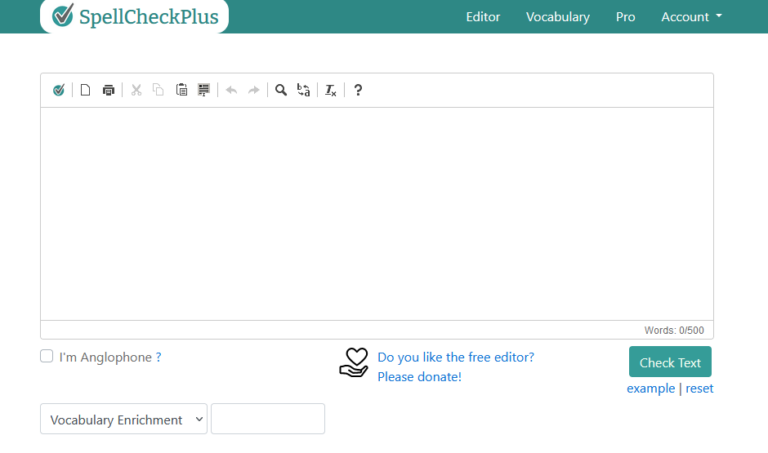Open the Account dropdown menu

(x=691, y=17)
